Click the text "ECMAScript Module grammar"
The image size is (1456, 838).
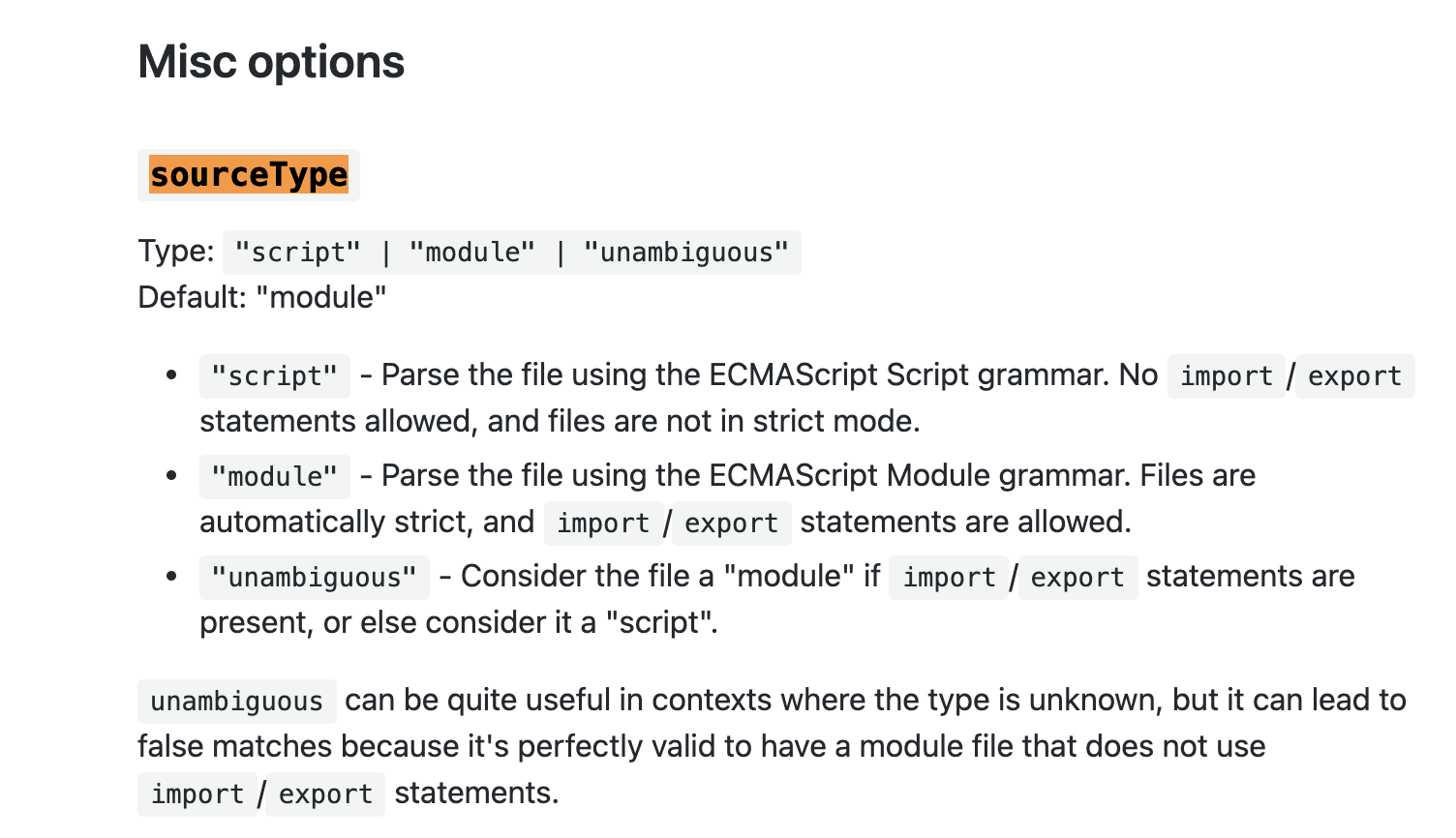[919, 475]
